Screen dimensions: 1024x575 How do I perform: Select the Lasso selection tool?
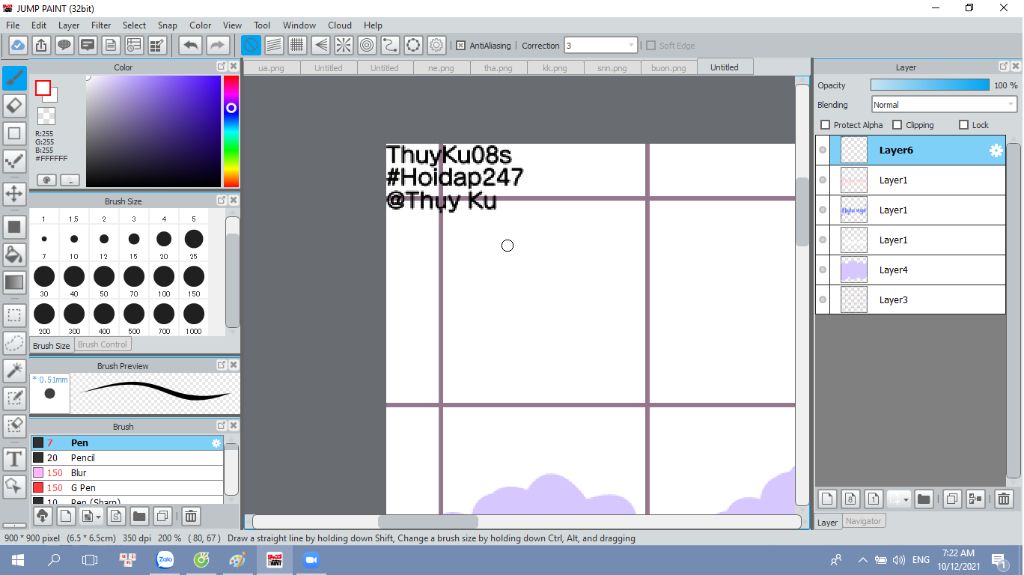pos(14,342)
